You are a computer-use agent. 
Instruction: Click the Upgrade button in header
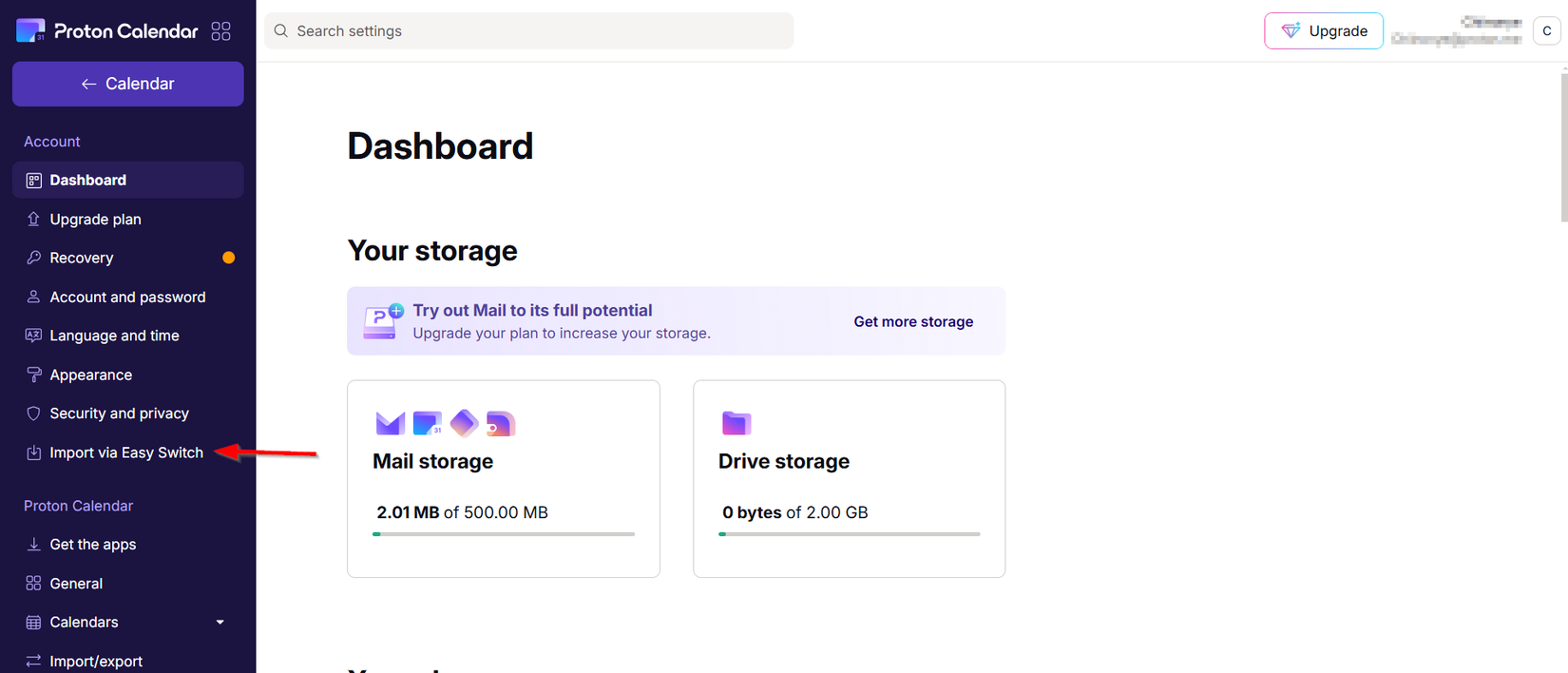1324,30
